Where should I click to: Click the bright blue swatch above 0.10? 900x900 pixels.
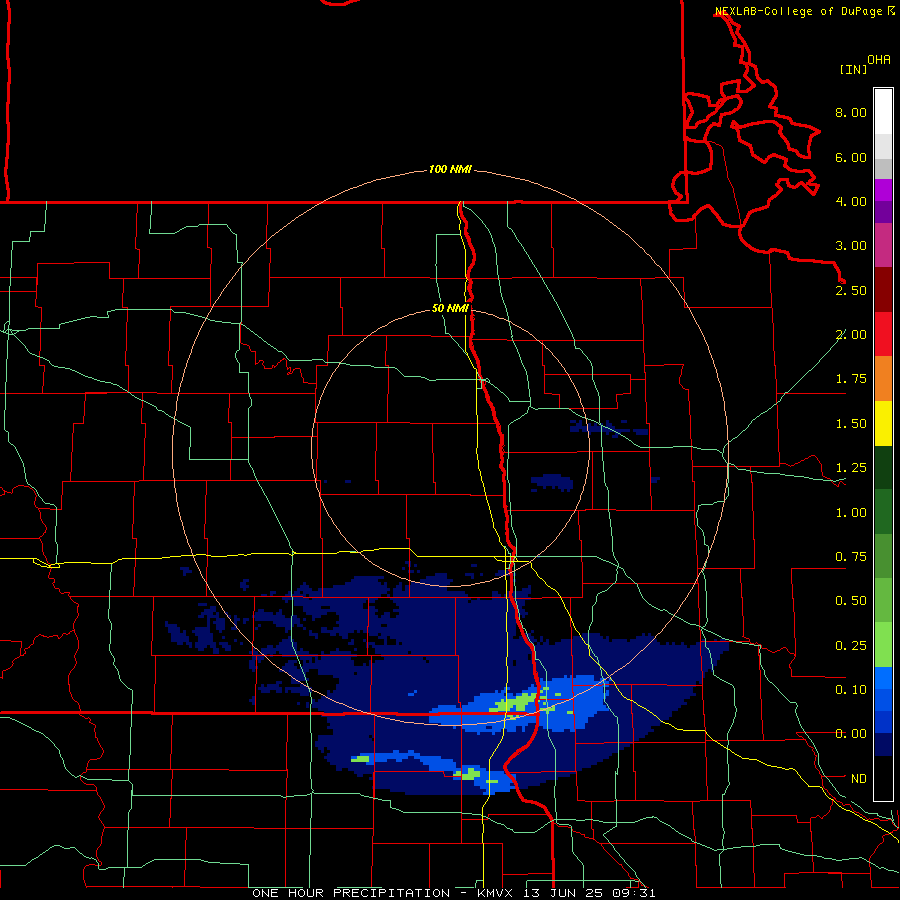[x=883, y=678]
